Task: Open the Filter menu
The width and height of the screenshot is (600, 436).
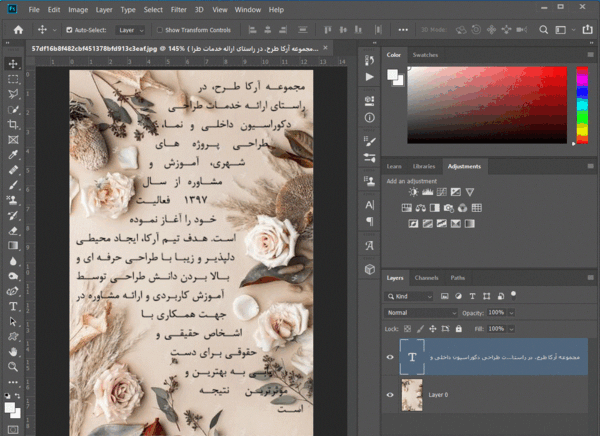Action: 178,10
